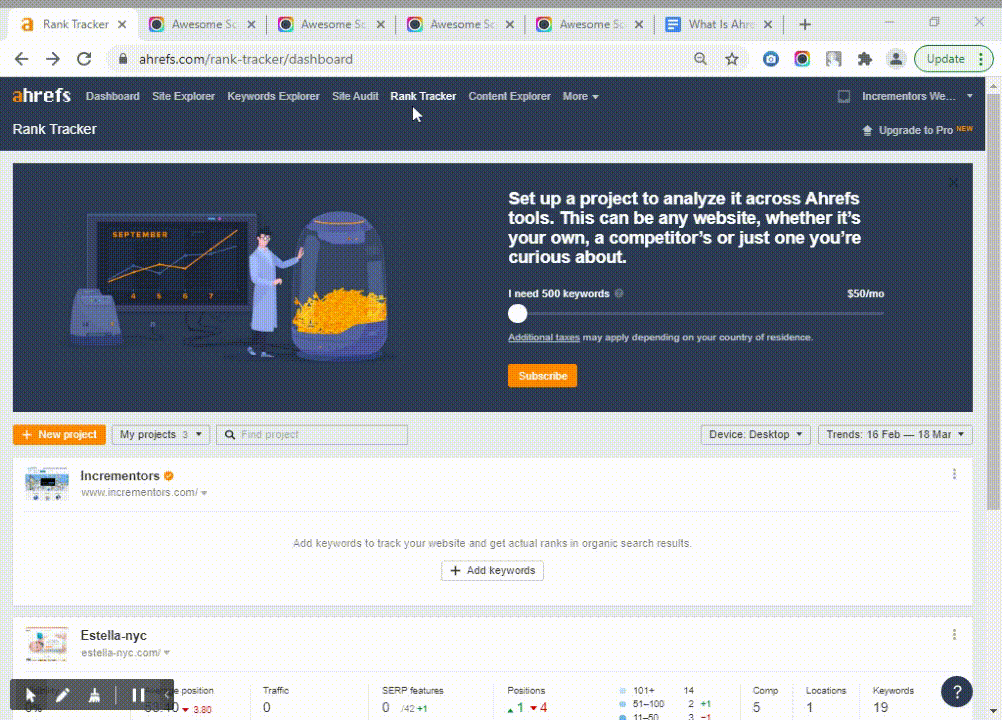Click the monitor icon beside the account name

pyautogui.click(x=844, y=96)
